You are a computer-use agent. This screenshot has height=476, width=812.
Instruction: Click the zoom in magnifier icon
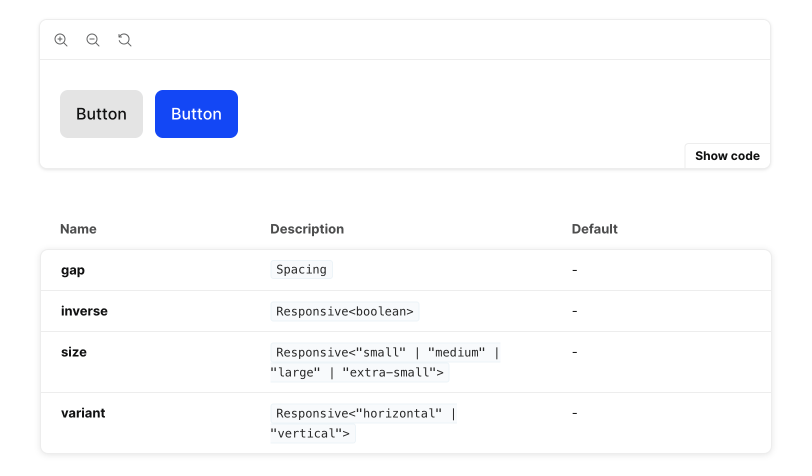click(x=61, y=40)
